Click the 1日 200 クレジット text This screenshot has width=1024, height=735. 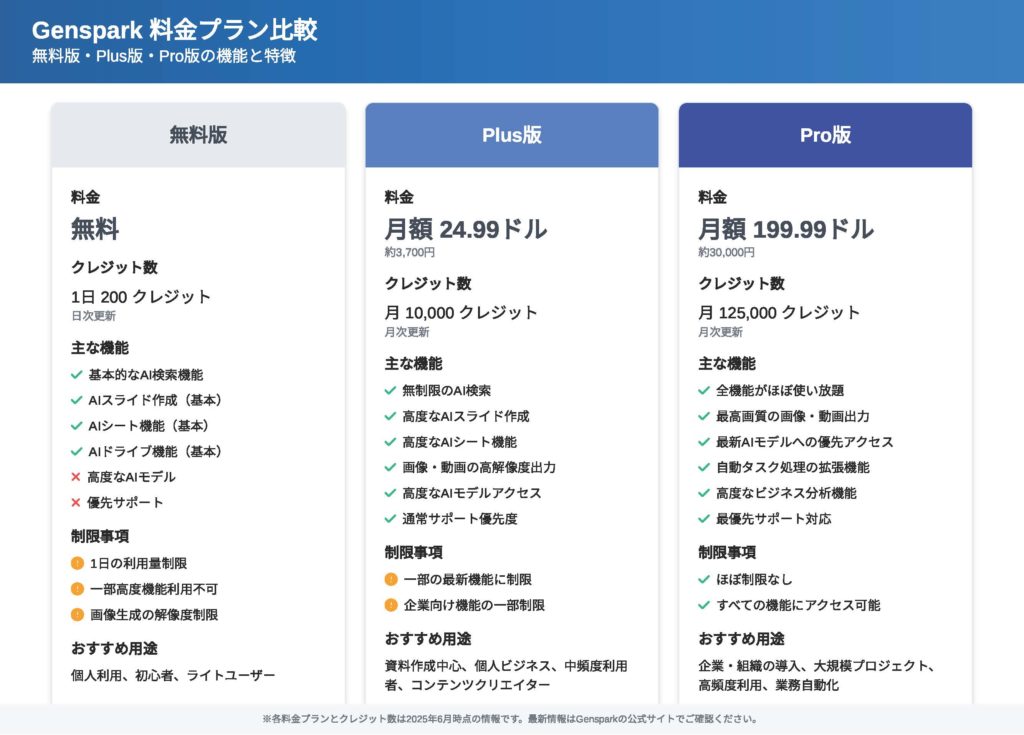point(141,297)
